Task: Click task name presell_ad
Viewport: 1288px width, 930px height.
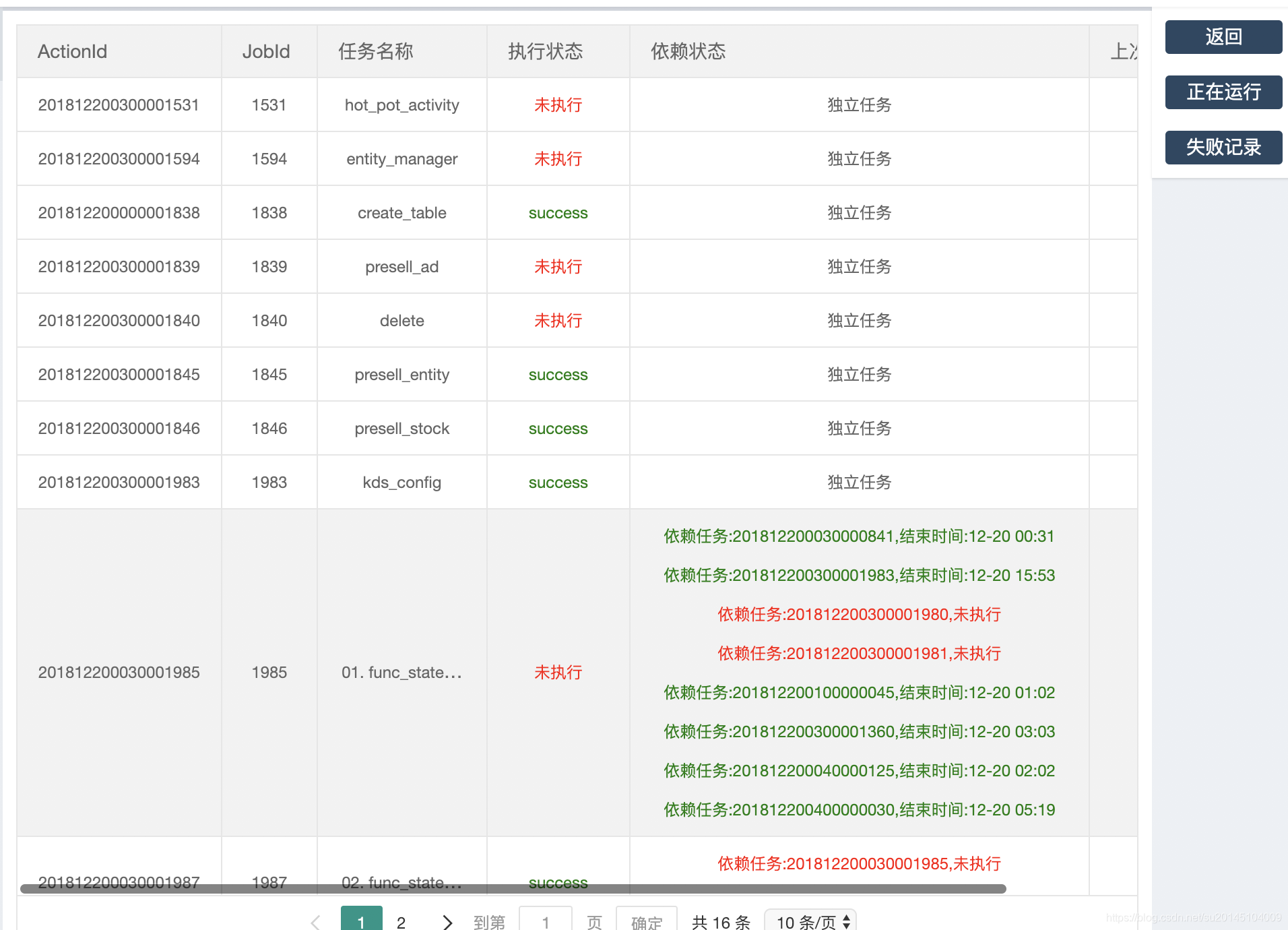Action: (402, 267)
